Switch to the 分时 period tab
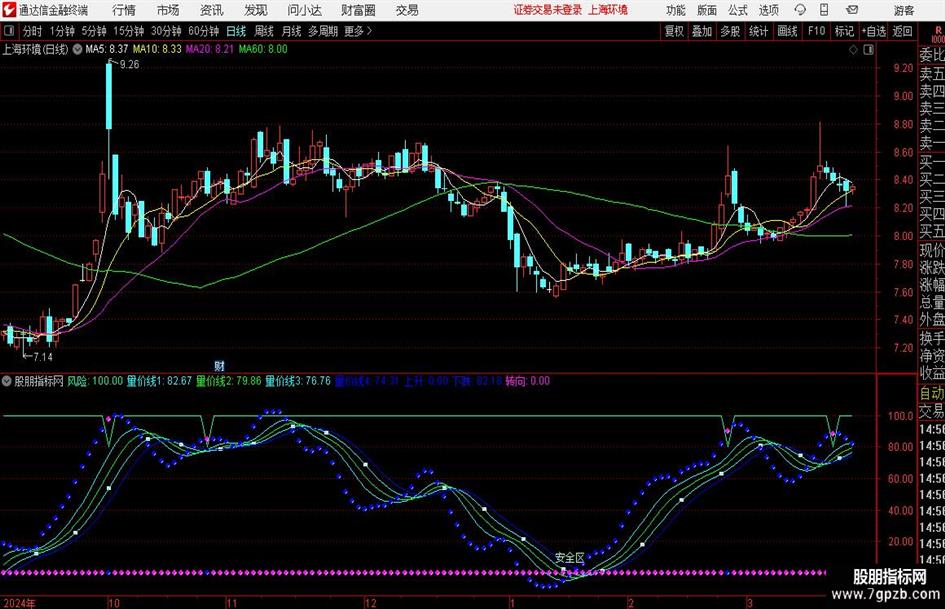This screenshot has height=609, width=945. 33,31
